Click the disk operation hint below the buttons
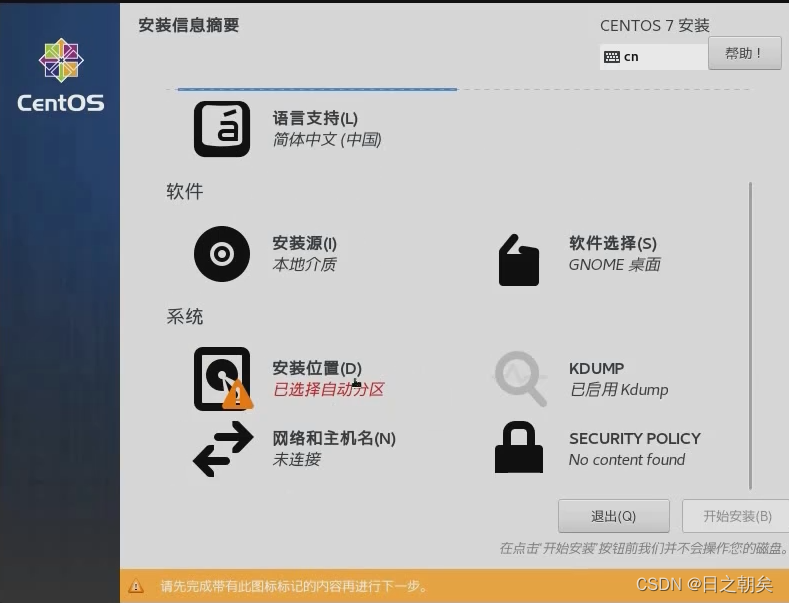This screenshot has width=789, height=603. [x=643, y=548]
